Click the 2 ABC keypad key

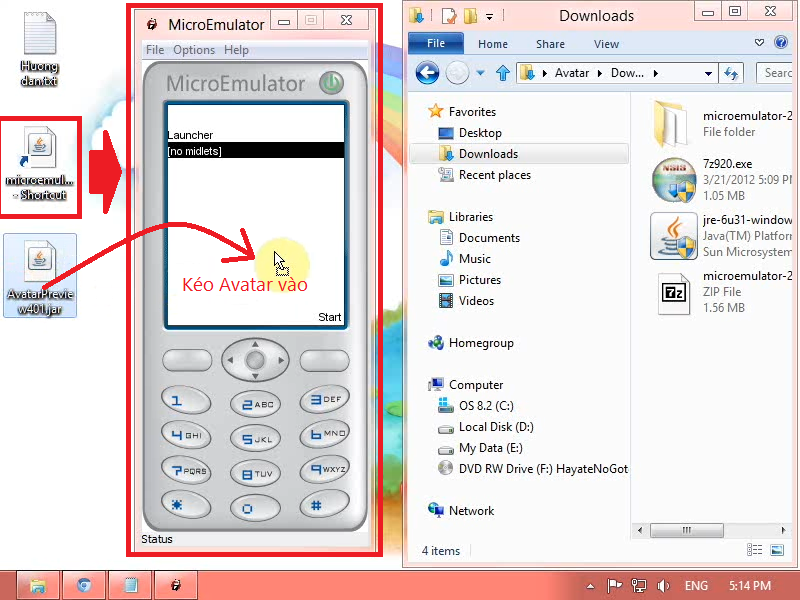click(256, 405)
